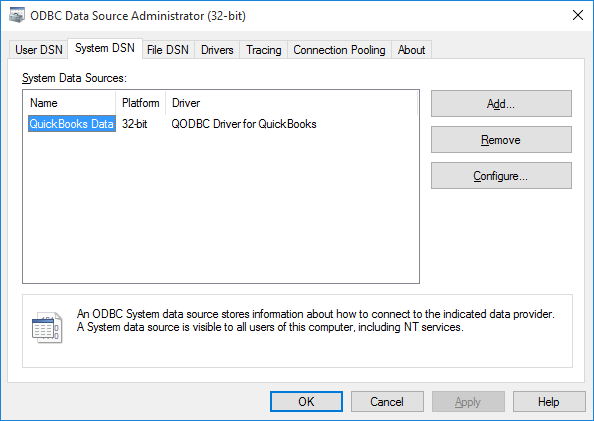Screen dimensions: 594x421
Task: Click the Add... button
Action: click(x=501, y=103)
